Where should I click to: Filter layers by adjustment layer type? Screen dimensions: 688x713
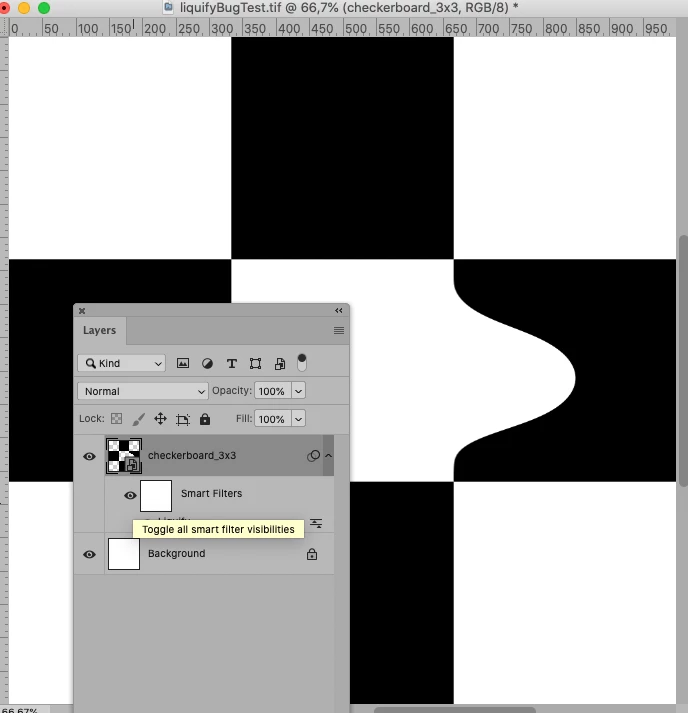pos(207,363)
